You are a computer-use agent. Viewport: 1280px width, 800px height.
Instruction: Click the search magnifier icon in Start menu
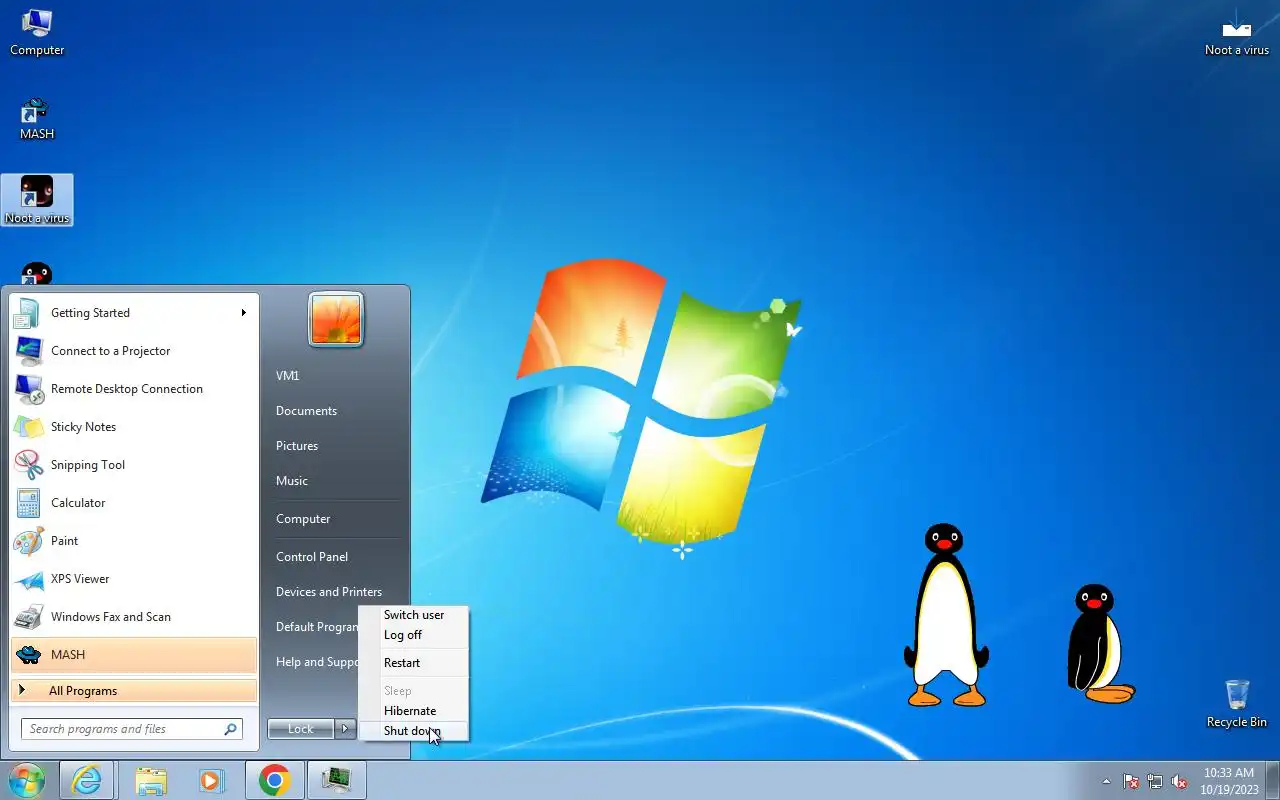click(231, 729)
